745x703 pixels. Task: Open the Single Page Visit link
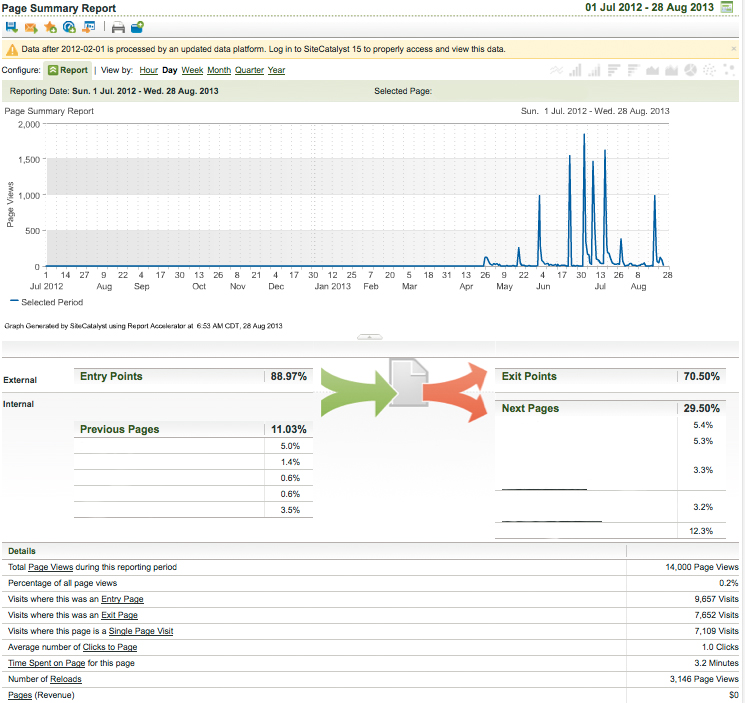(141, 631)
